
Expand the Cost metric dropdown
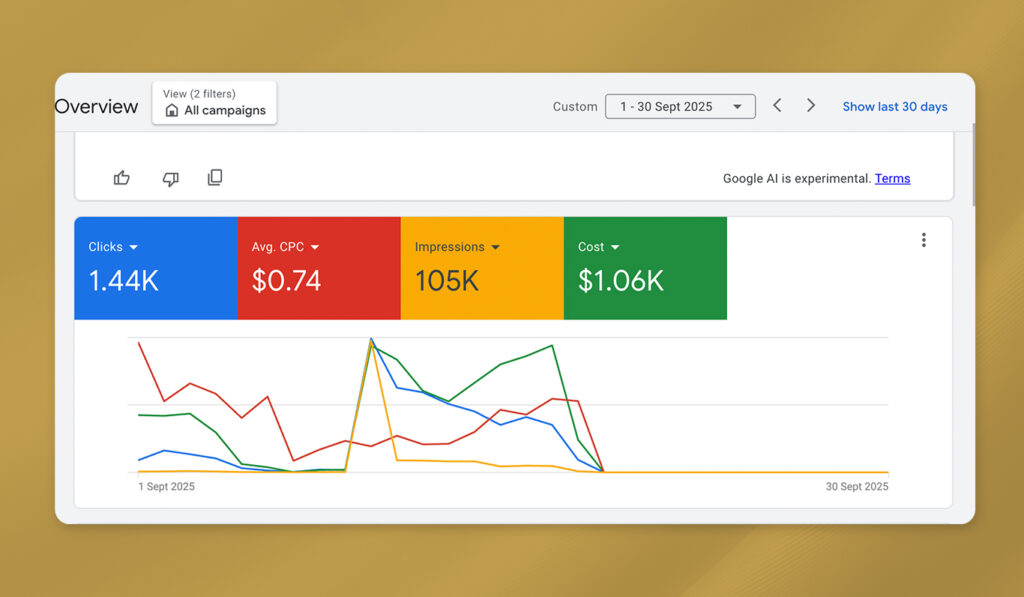615,247
